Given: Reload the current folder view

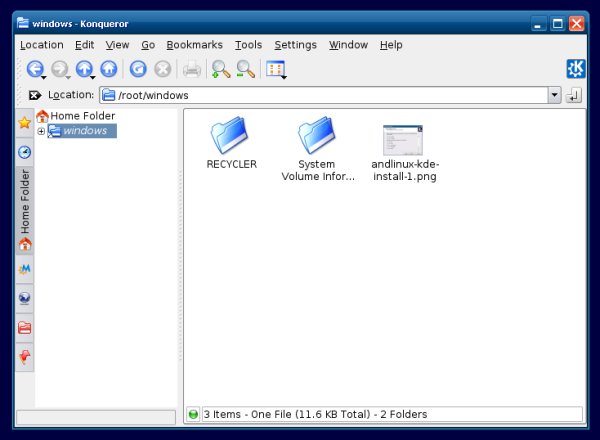Looking at the screenshot, I should (x=139, y=69).
